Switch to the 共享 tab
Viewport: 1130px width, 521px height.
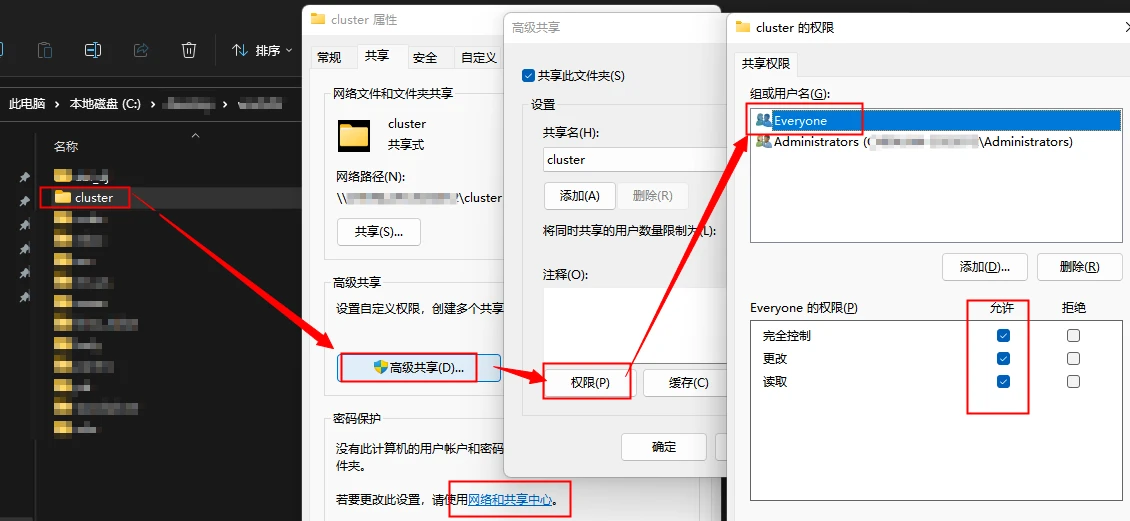377,55
